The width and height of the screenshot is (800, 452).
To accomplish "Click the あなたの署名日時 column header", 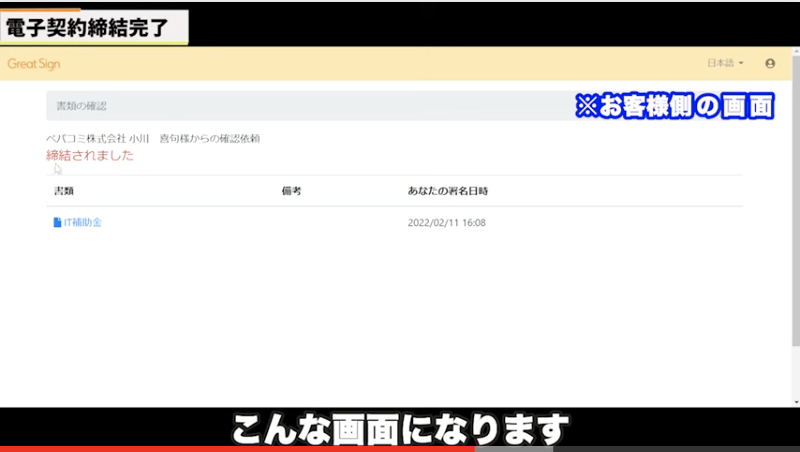I will pyautogui.click(x=448, y=190).
